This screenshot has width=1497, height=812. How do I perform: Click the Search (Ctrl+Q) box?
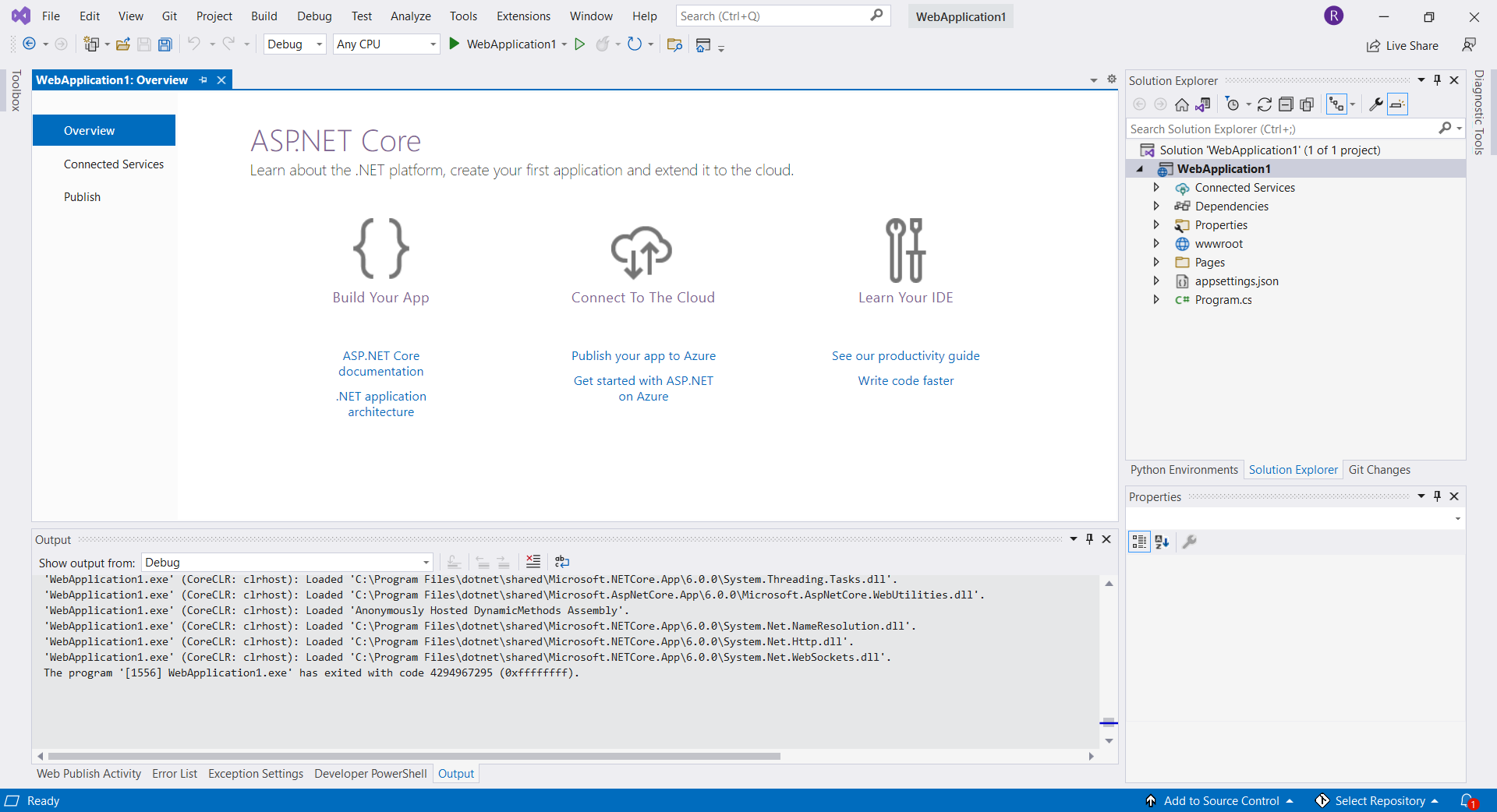coord(783,16)
